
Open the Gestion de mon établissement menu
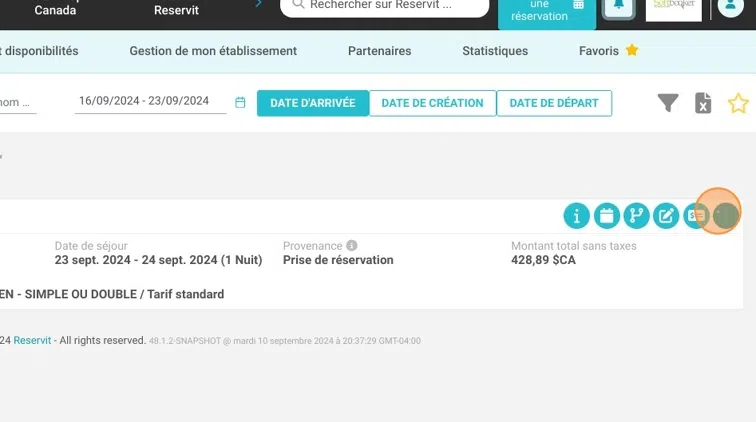(x=213, y=51)
